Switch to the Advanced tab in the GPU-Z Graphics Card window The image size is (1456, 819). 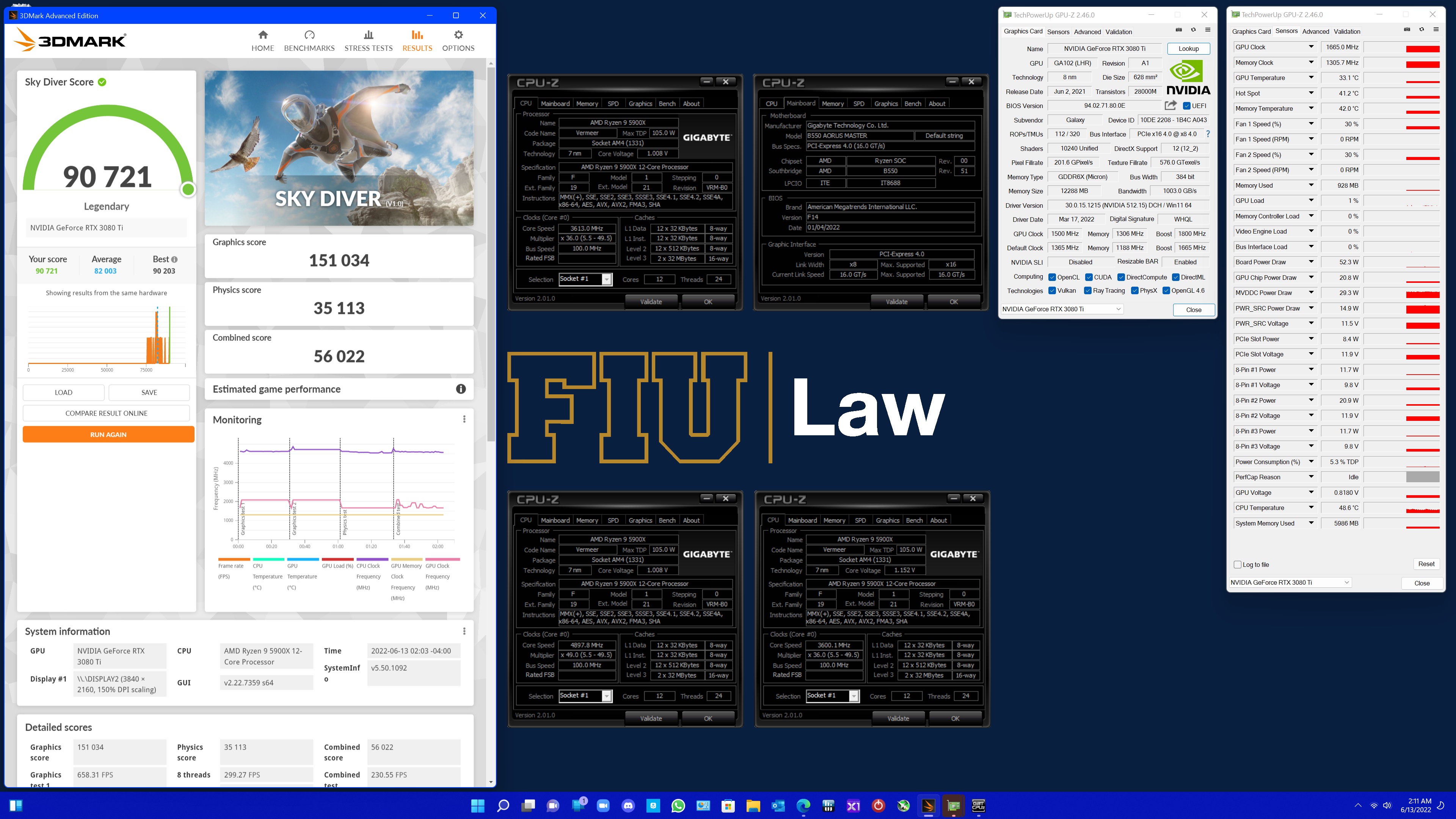(1087, 31)
